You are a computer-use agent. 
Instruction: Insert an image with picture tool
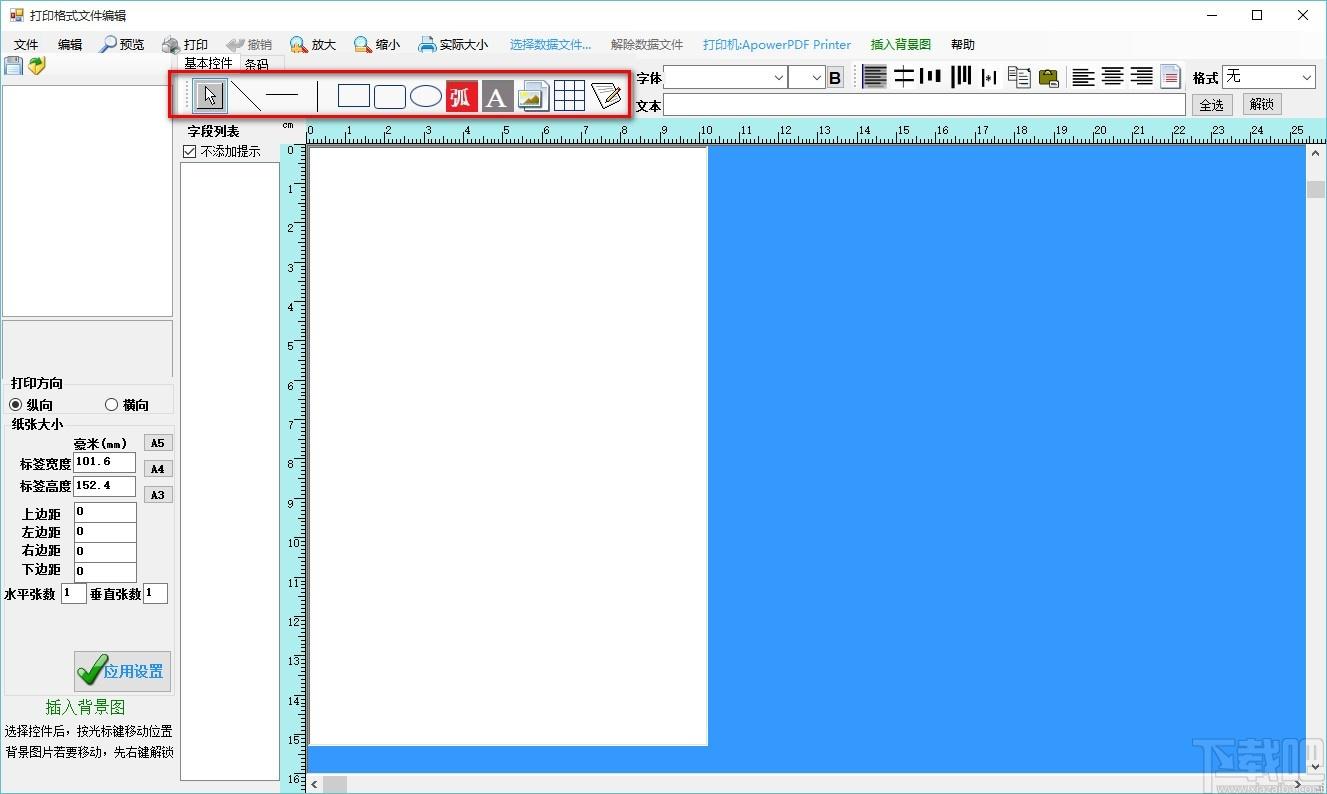point(533,96)
